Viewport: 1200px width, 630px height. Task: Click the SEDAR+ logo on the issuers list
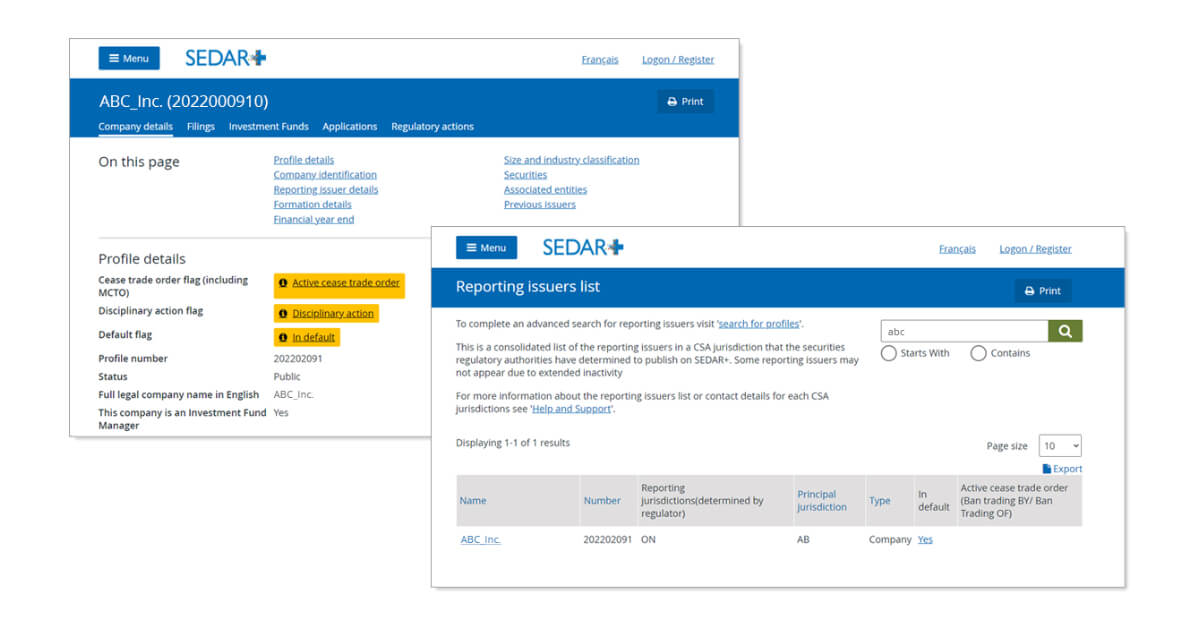[x=583, y=247]
